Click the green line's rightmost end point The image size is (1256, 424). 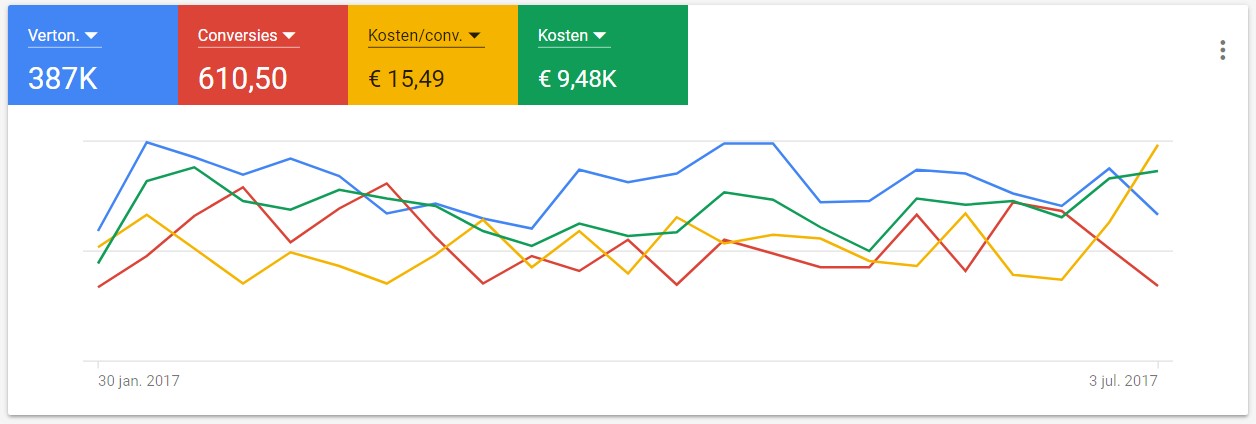[1158, 171]
